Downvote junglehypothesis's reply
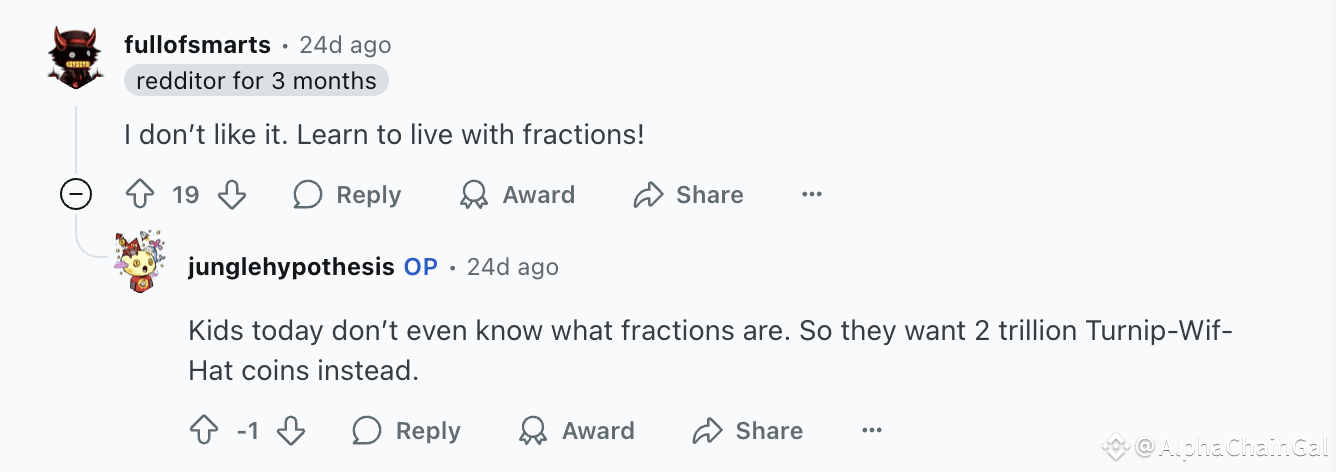This screenshot has width=1336, height=472. [290, 431]
